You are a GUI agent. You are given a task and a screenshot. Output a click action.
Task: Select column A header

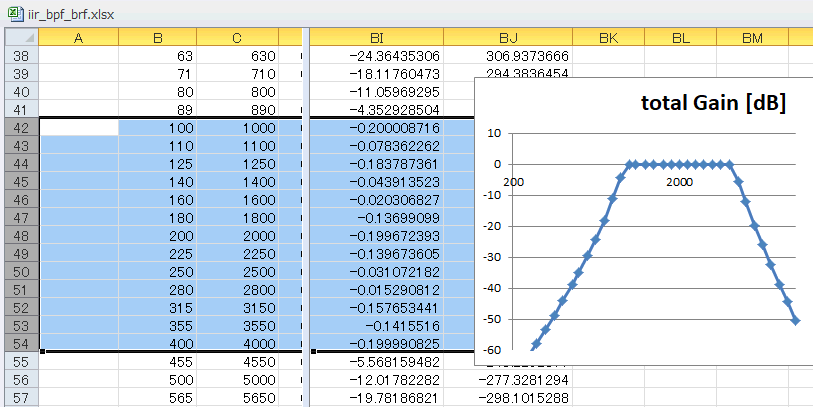pyautogui.click(x=78, y=37)
